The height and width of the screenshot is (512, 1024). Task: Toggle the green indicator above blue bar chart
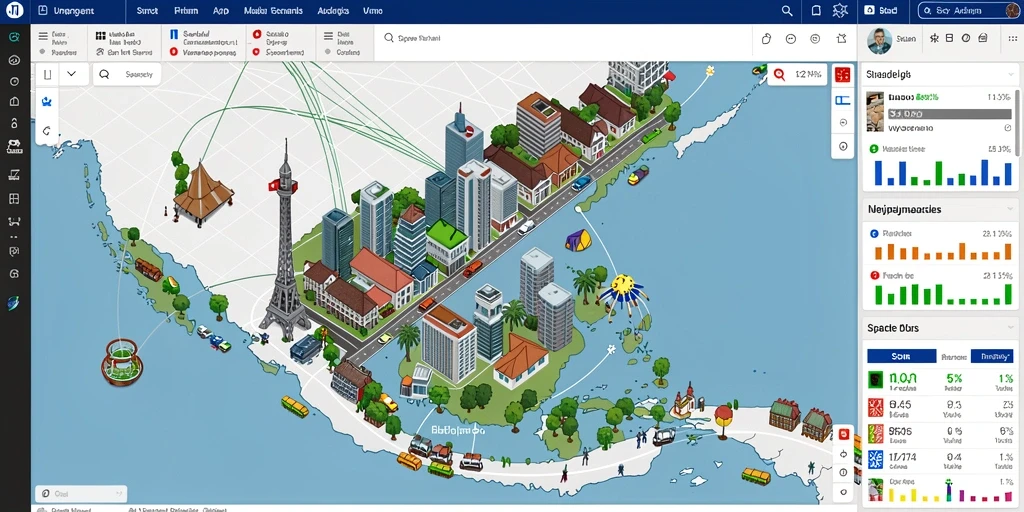874,149
